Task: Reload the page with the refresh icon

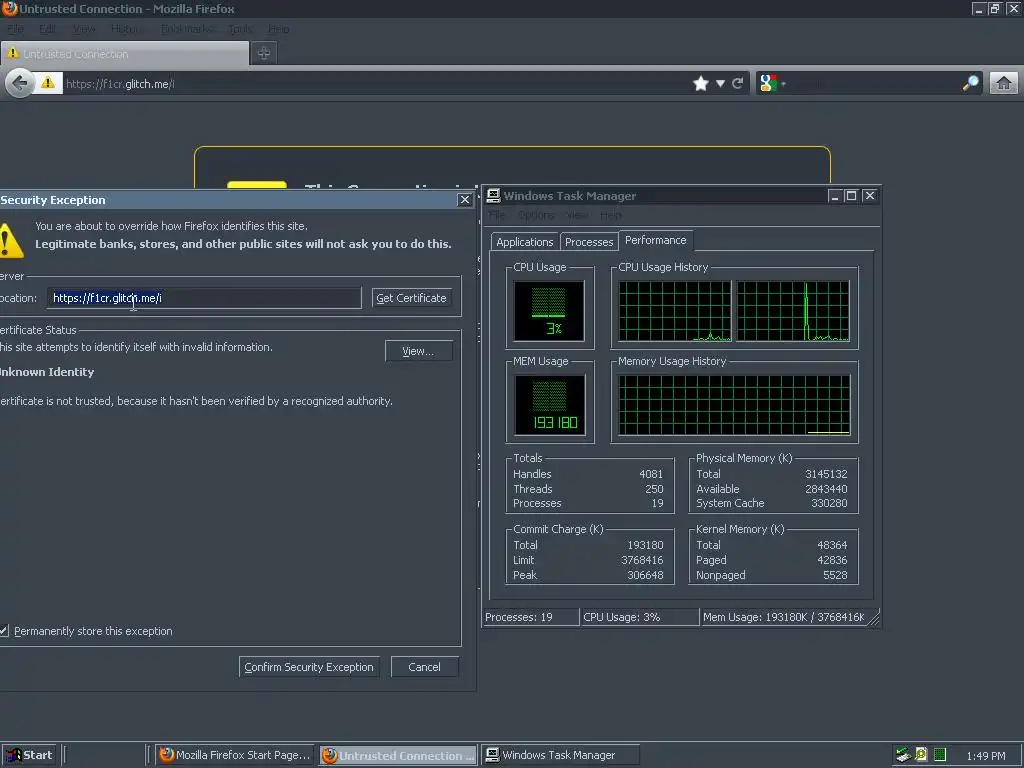Action: [738, 83]
